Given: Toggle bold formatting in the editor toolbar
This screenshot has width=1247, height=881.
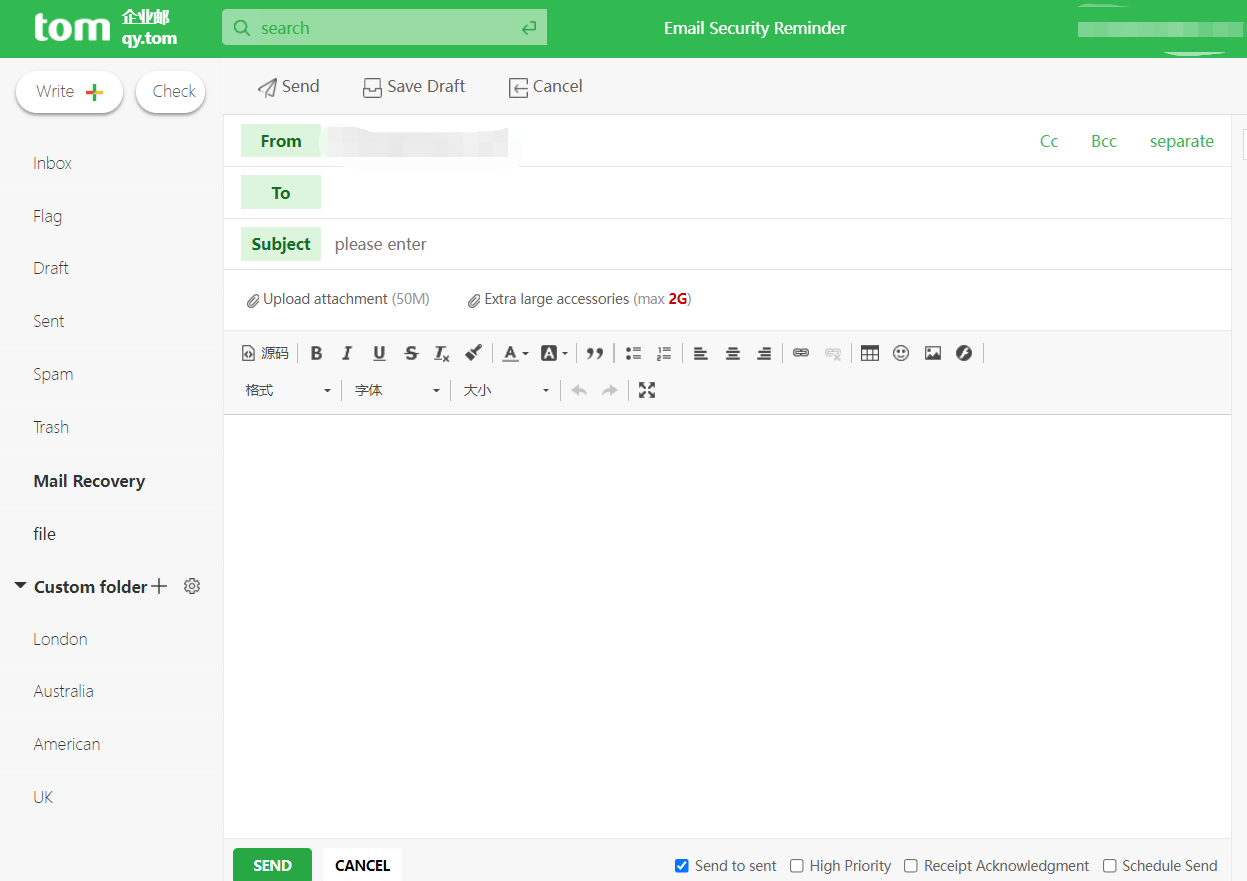Looking at the screenshot, I should point(316,353).
